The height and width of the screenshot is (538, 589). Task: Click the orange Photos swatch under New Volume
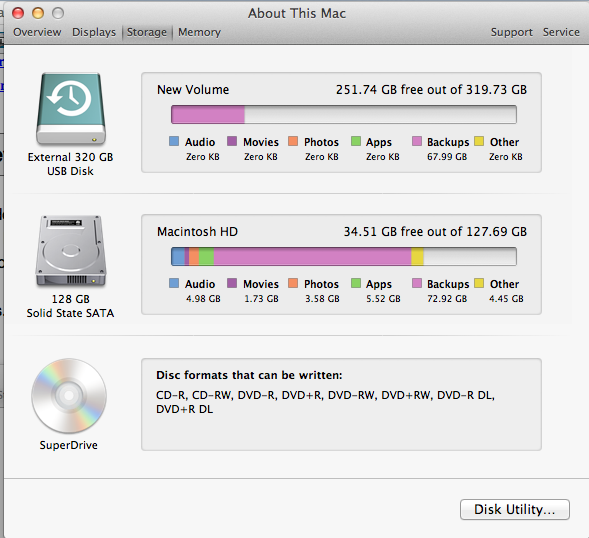coord(293,141)
